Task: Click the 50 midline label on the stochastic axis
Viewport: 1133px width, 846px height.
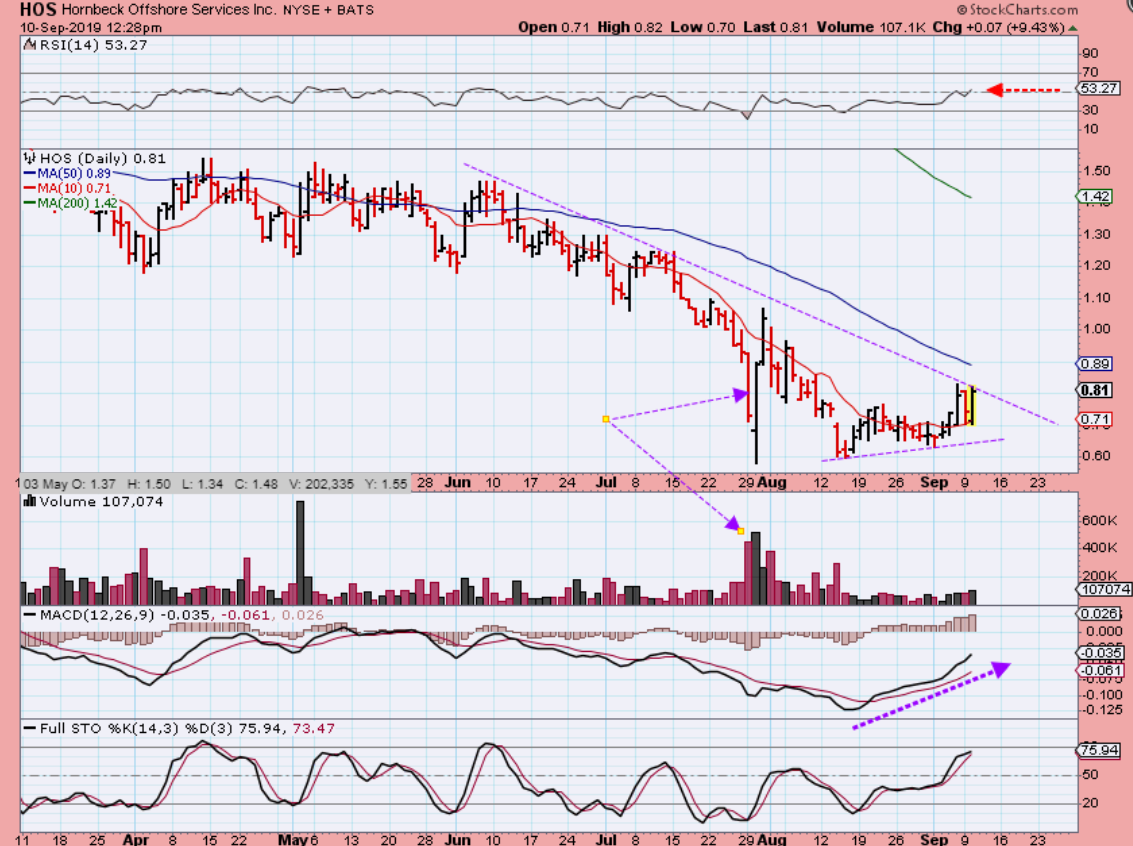Action: [x=1090, y=775]
